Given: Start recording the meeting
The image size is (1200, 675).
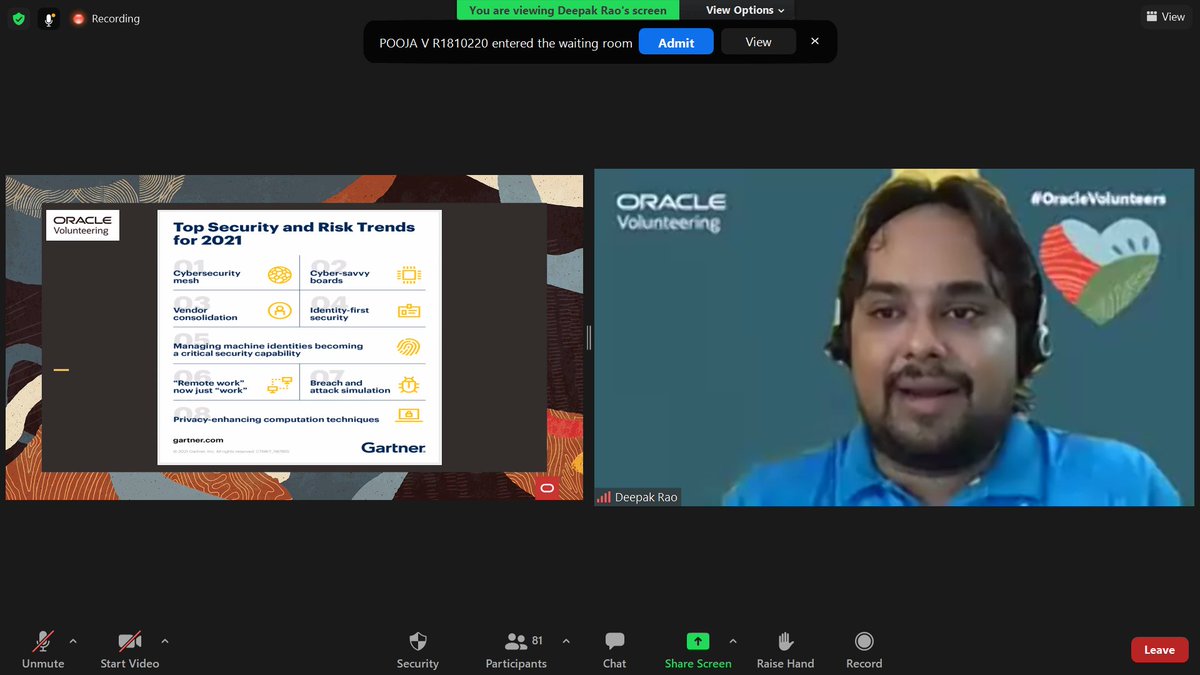Looking at the screenshot, I should tap(863, 649).
